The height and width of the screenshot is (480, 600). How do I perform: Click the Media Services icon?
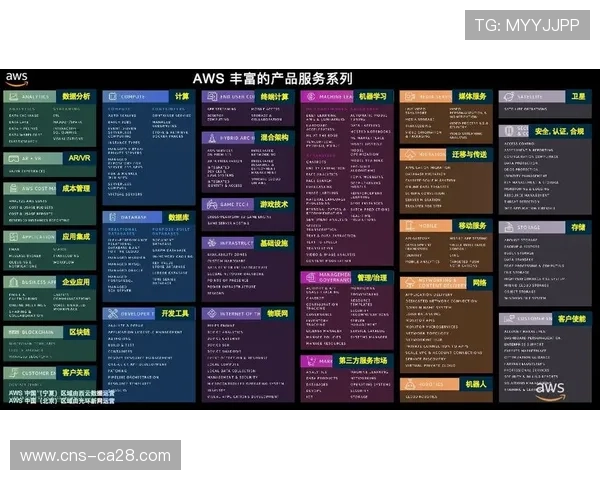click(x=410, y=97)
